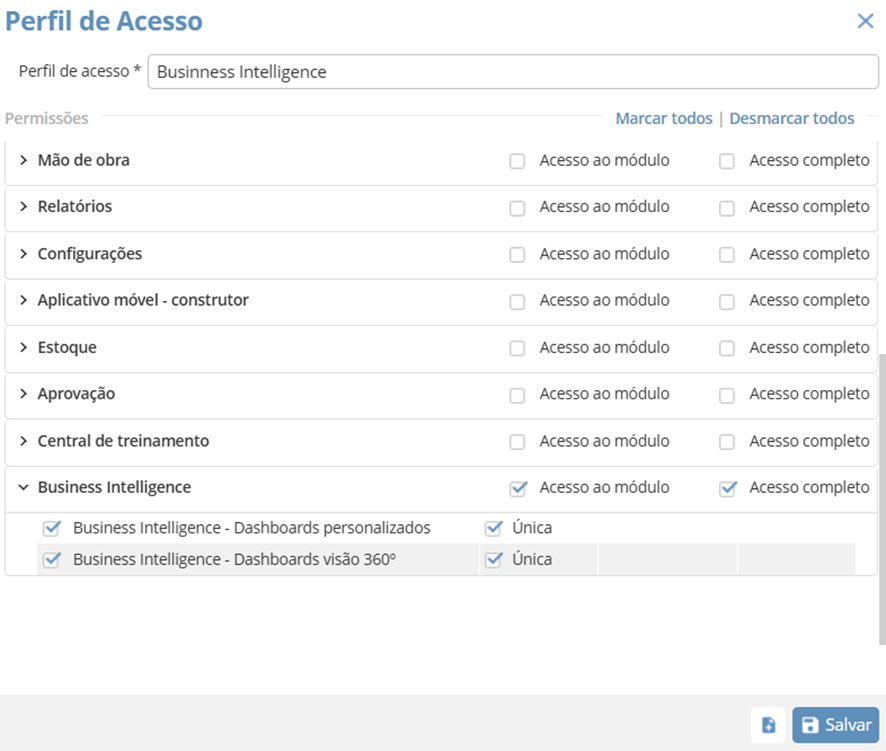Uncheck Única for Dashboards visão 360º
This screenshot has height=751, width=886.
pos(492,560)
